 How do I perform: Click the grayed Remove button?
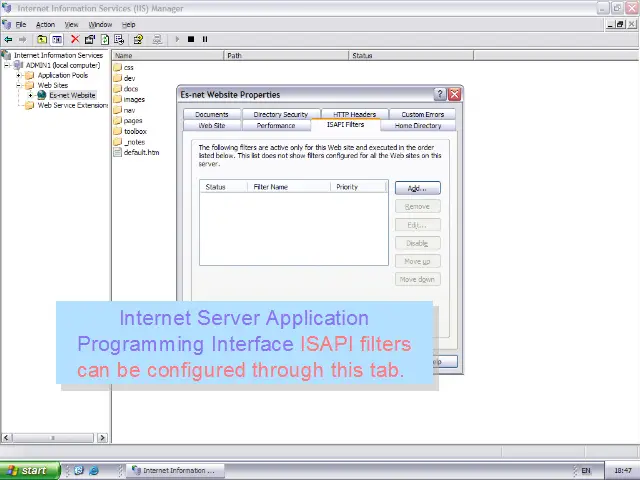point(418,207)
